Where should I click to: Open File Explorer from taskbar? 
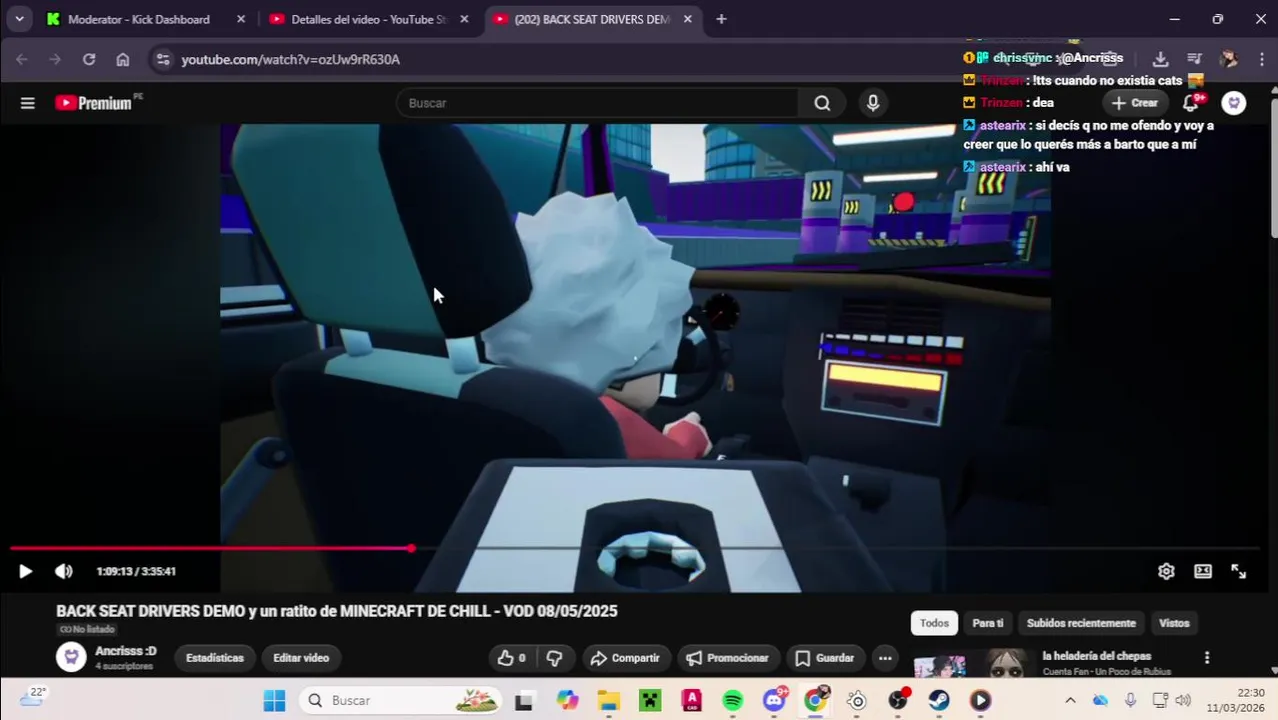click(609, 700)
